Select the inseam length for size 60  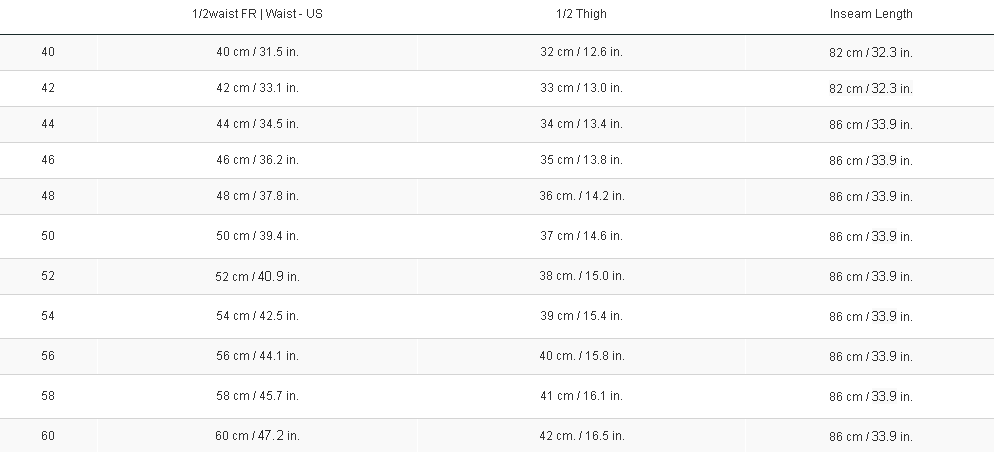point(870,436)
